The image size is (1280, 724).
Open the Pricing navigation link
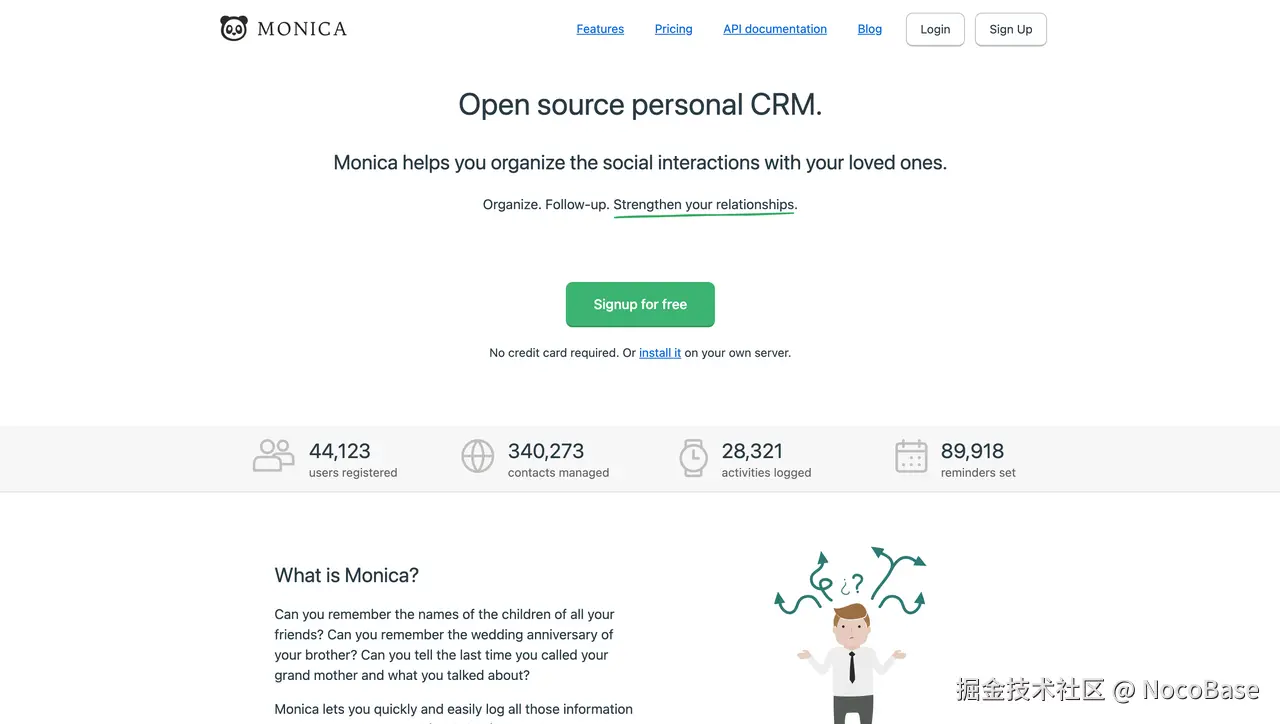(673, 29)
